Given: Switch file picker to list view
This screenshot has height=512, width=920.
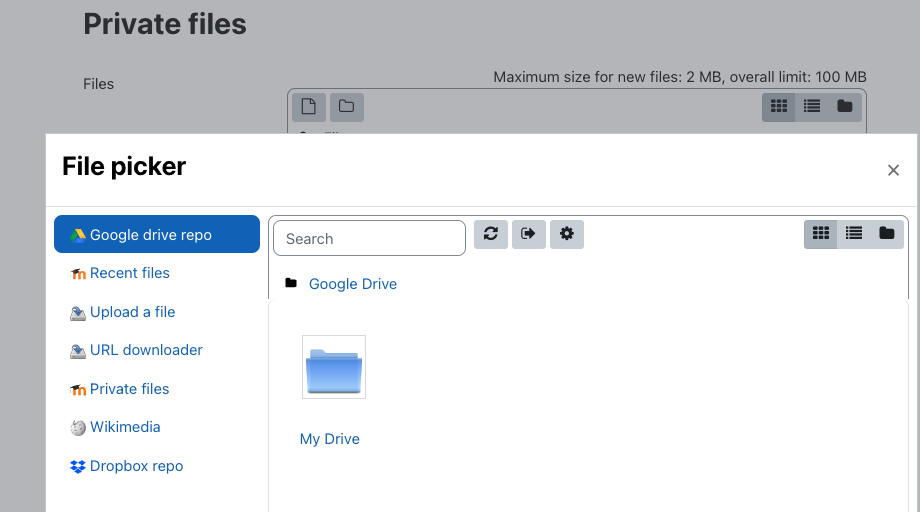Looking at the screenshot, I should pyautogui.click(x=854, y=233).
